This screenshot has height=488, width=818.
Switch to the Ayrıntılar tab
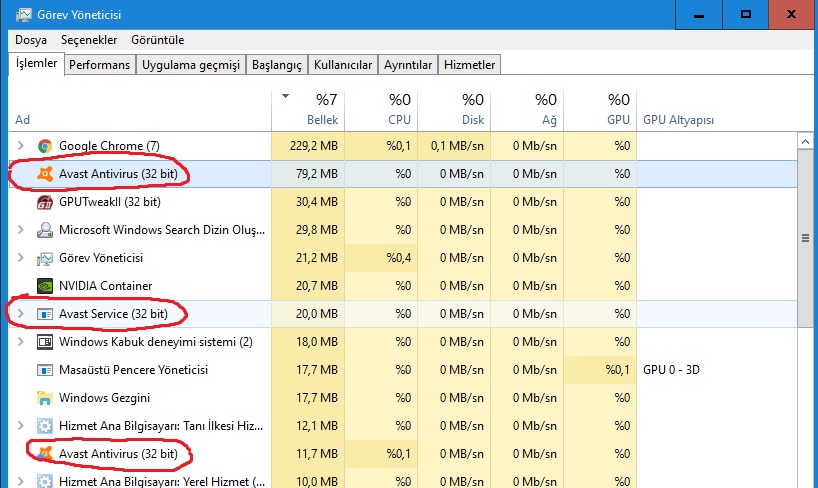[408, 65]
